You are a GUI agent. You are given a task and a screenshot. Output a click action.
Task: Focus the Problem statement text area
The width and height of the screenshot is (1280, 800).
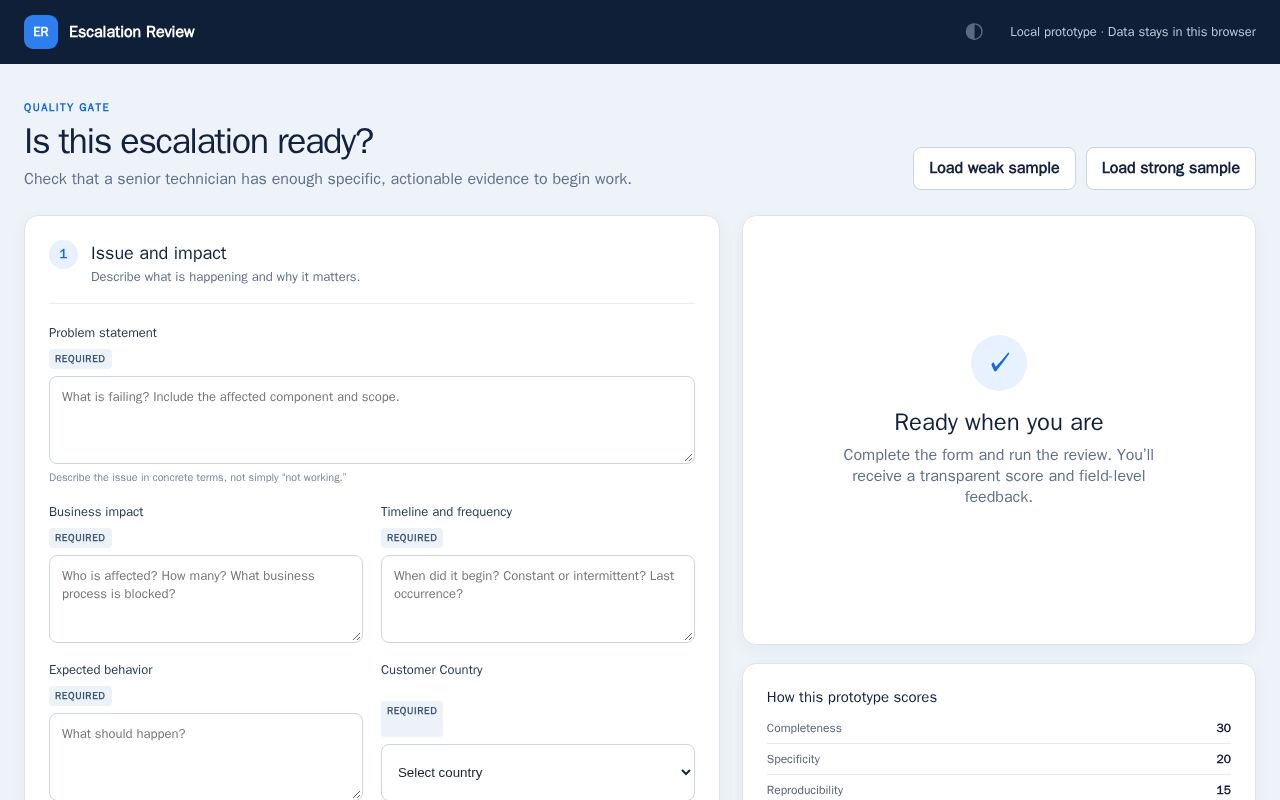[x=372, y=420]
